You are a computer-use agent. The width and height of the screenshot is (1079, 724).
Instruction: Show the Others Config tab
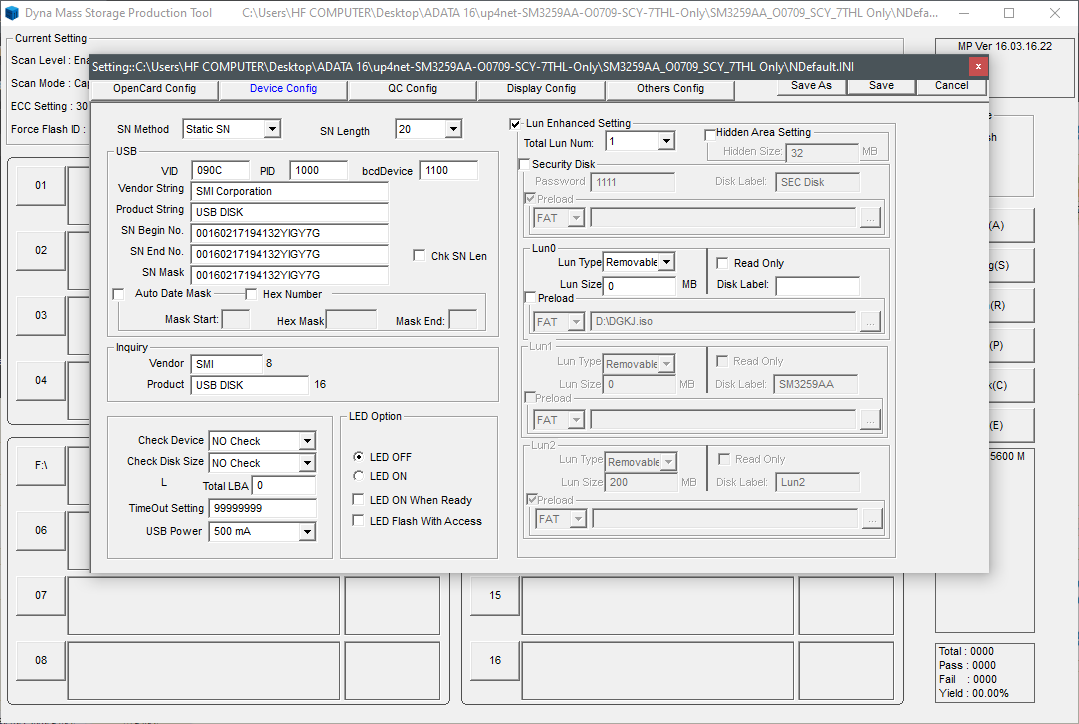pyautogui.click(x=670, y=89)
